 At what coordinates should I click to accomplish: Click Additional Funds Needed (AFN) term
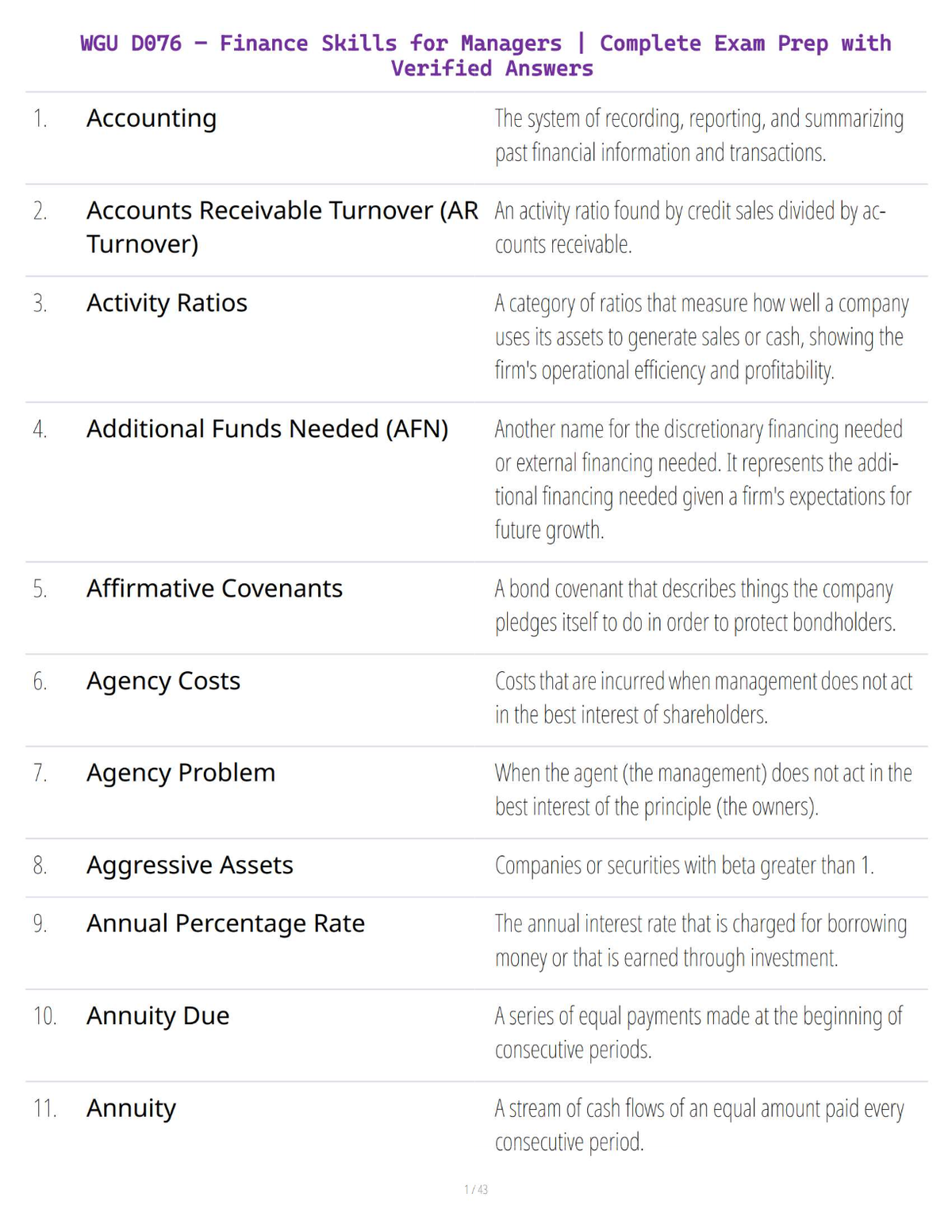tap(267, 429)
